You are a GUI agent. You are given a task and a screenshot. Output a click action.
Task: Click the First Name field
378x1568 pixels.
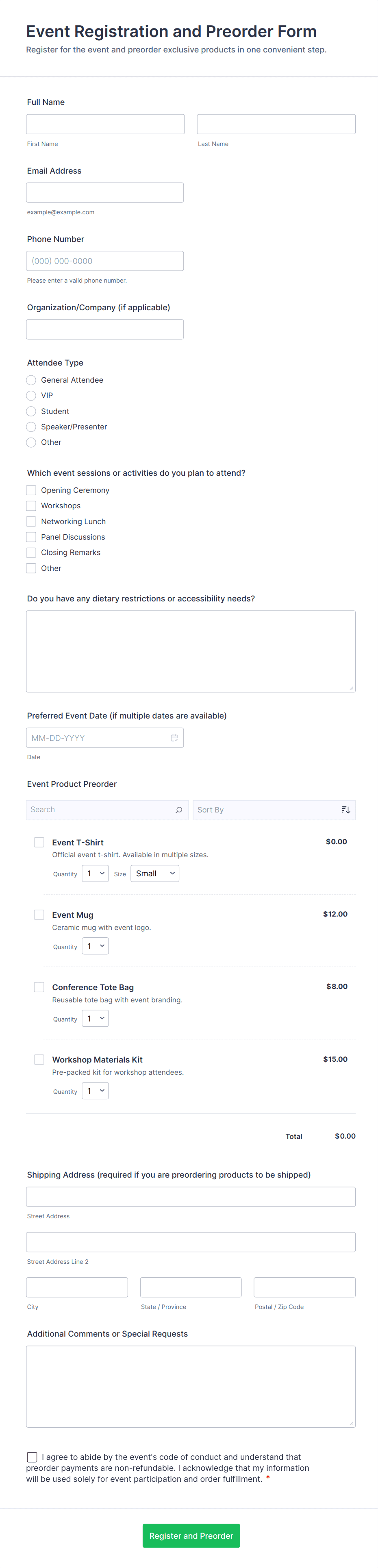[105, 123]
